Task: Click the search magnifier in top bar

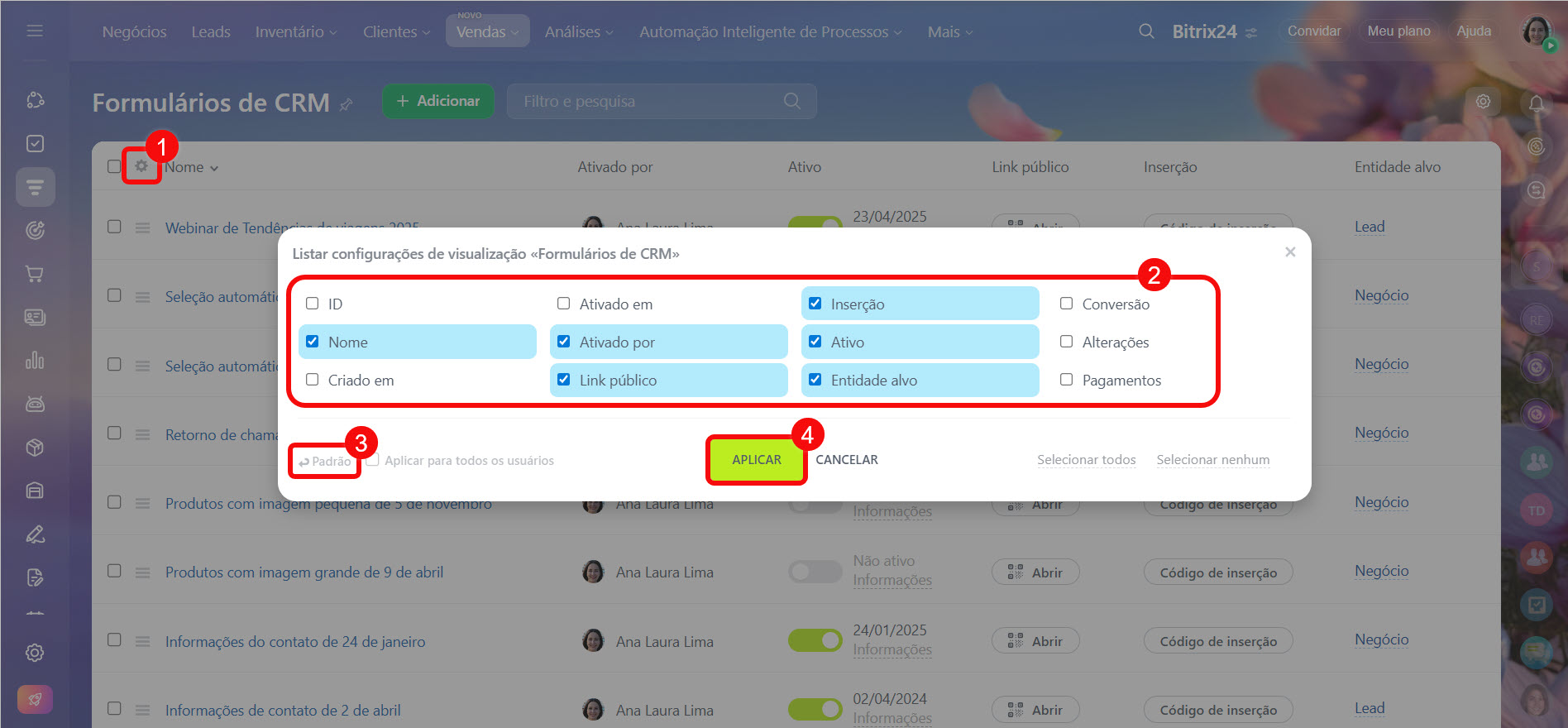Action: (1146, 31)
